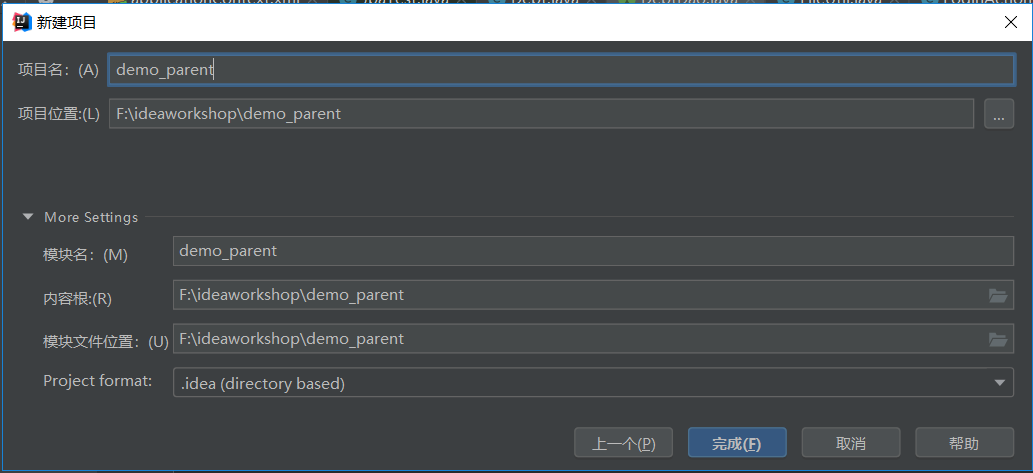Click the 新建项目 dialog title text
1033x473 pixels.
point(67,23)
